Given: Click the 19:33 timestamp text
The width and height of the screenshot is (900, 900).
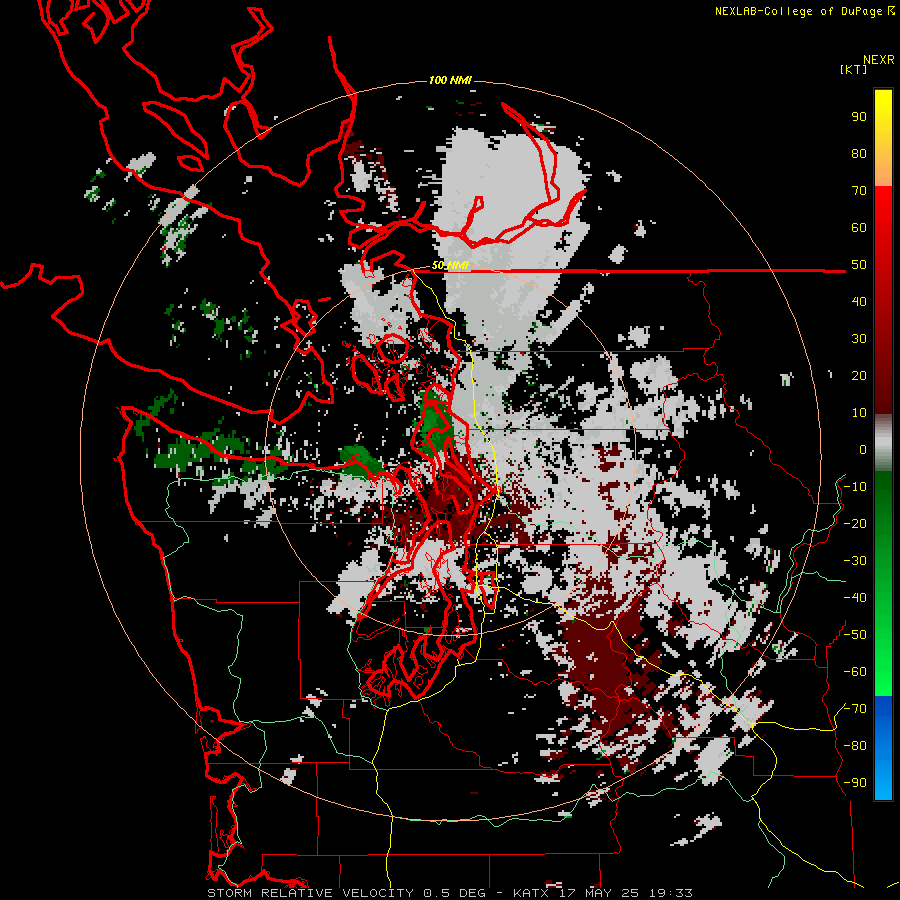Looking at the screenshot, I should coord(670,893).
